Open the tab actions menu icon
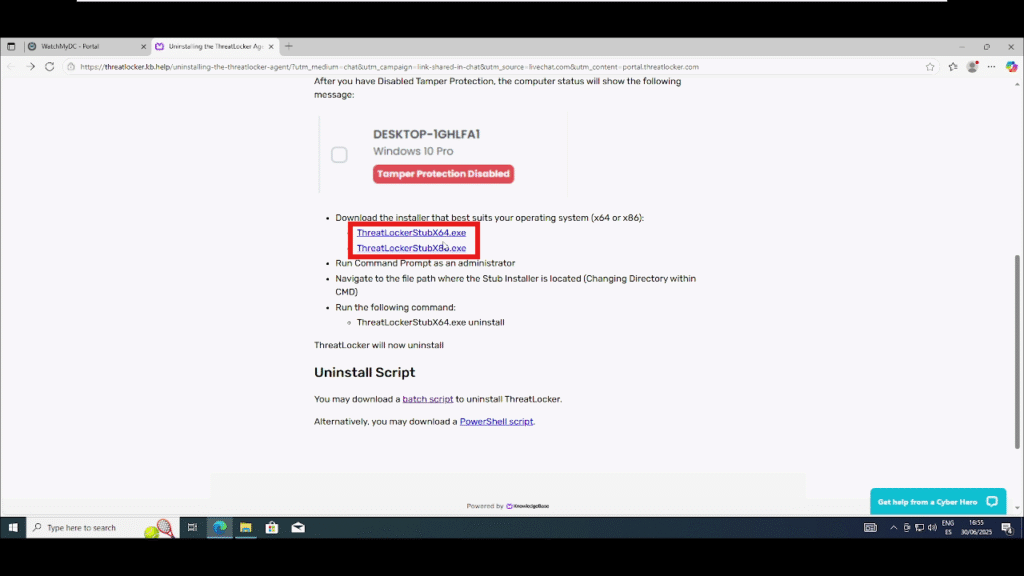Viewport: 1024px width, 576px height. point(11,46)
